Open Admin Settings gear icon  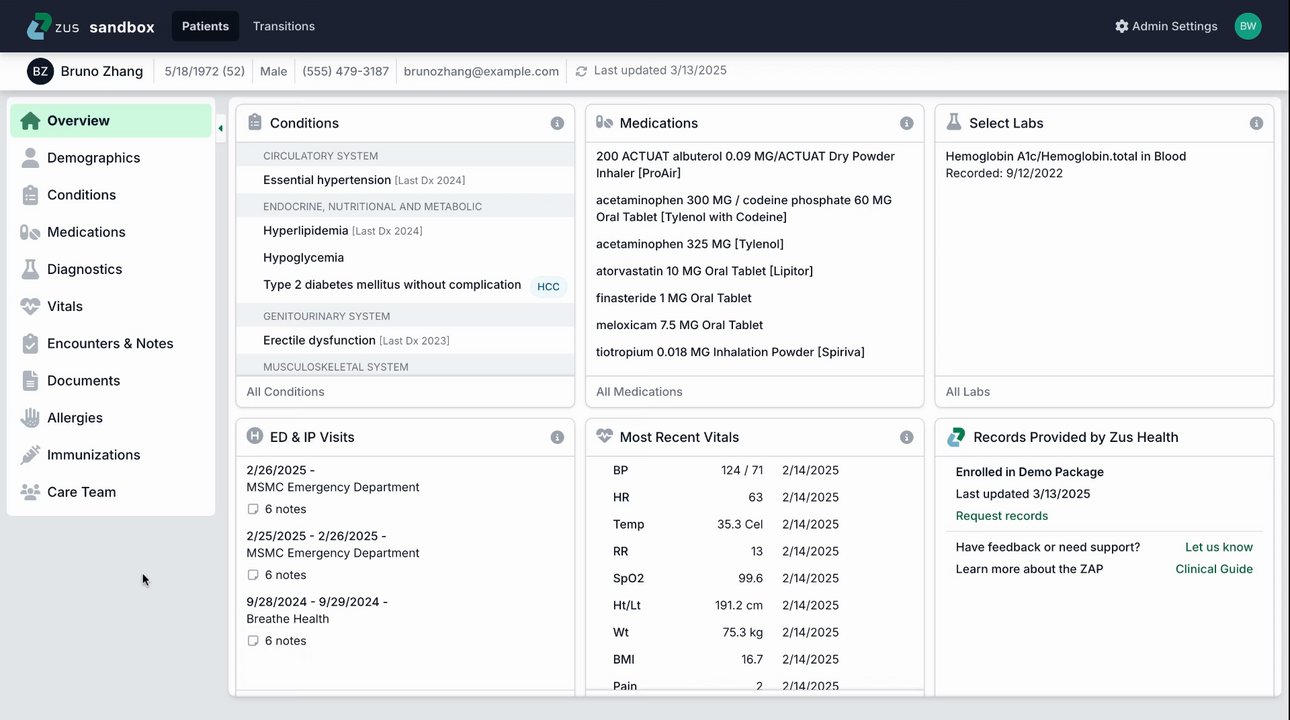[x=1122, y=26]
